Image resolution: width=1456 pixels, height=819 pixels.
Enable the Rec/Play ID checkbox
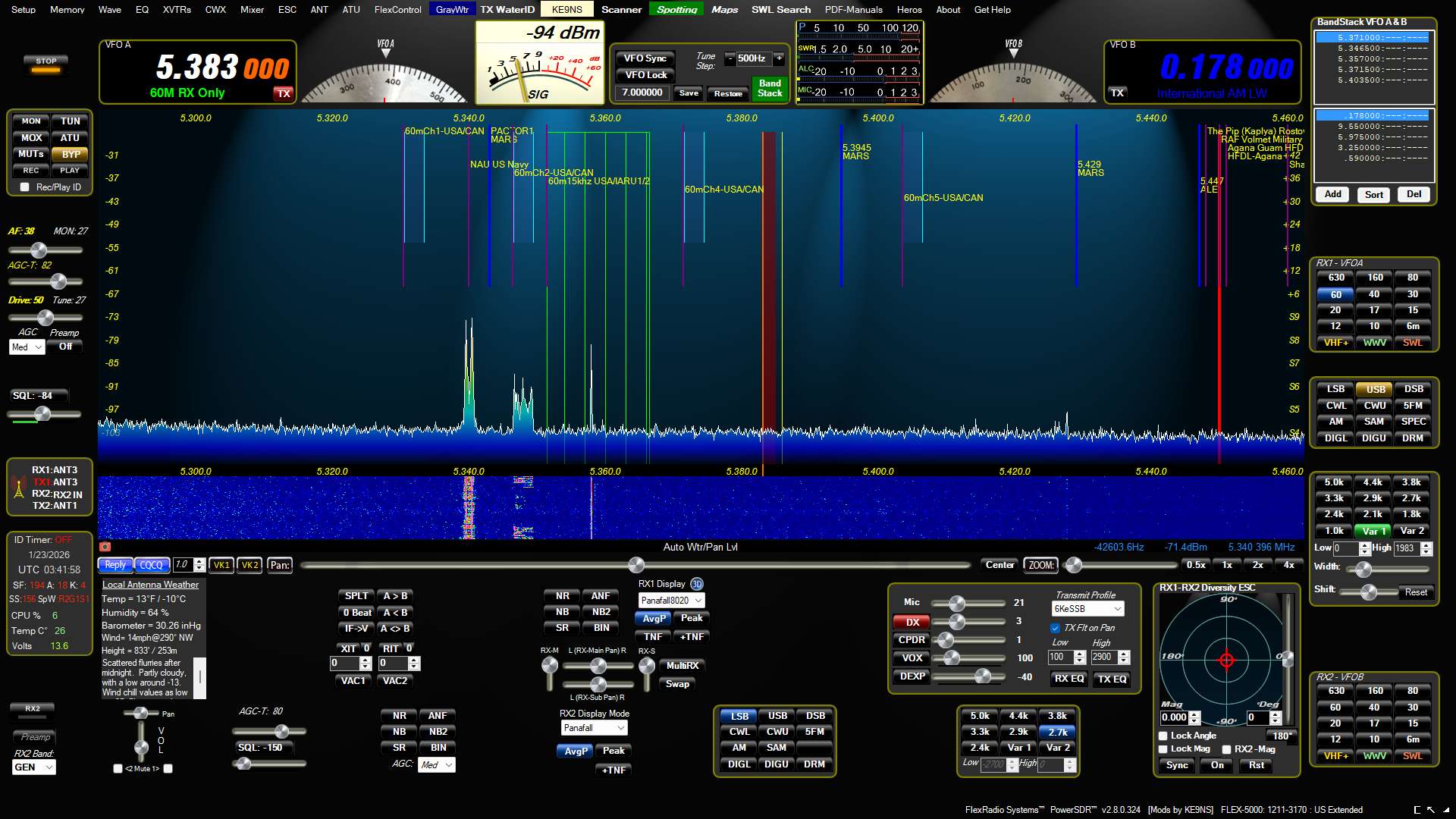click(25, 187)
